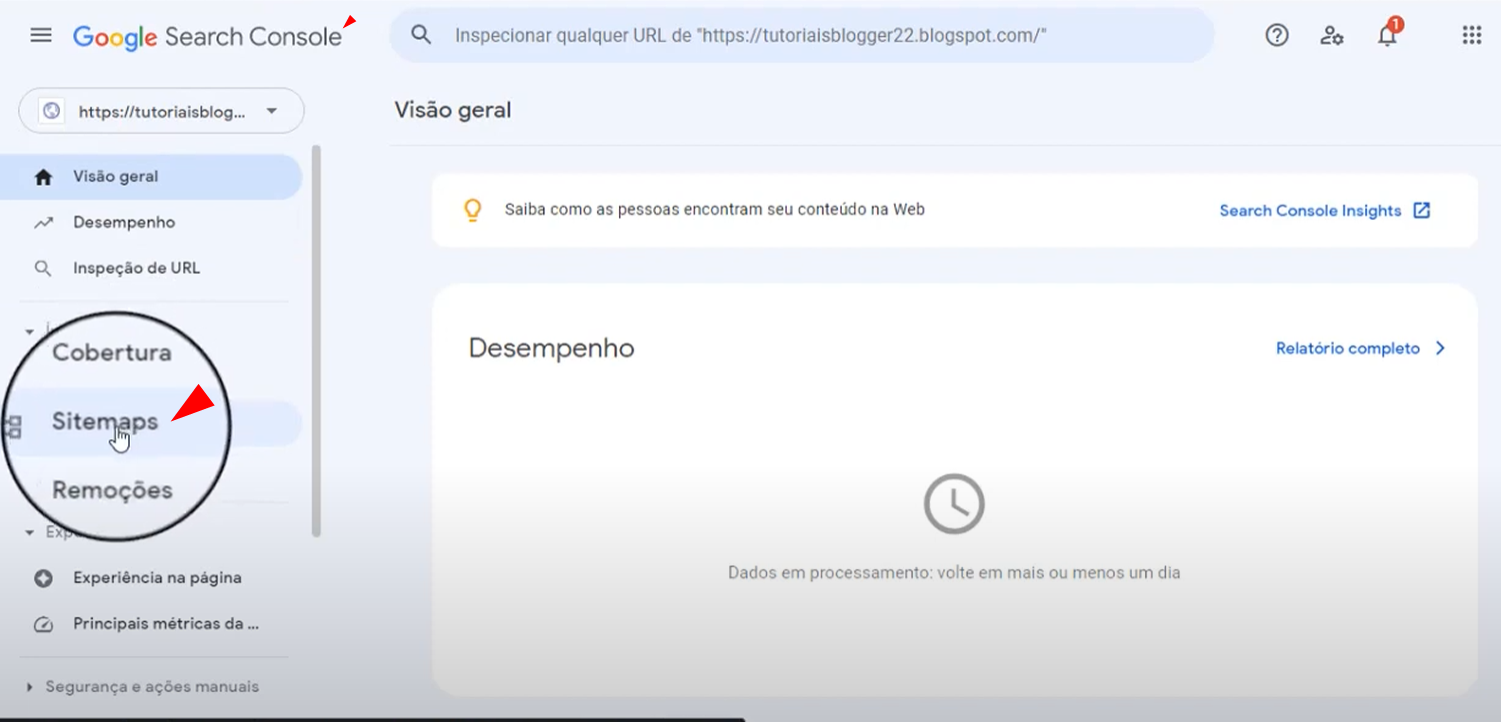Viewport: 1501px width, 722px height.
Task: Click the Google Search Console logo
Action: click(x=207, y=37)
